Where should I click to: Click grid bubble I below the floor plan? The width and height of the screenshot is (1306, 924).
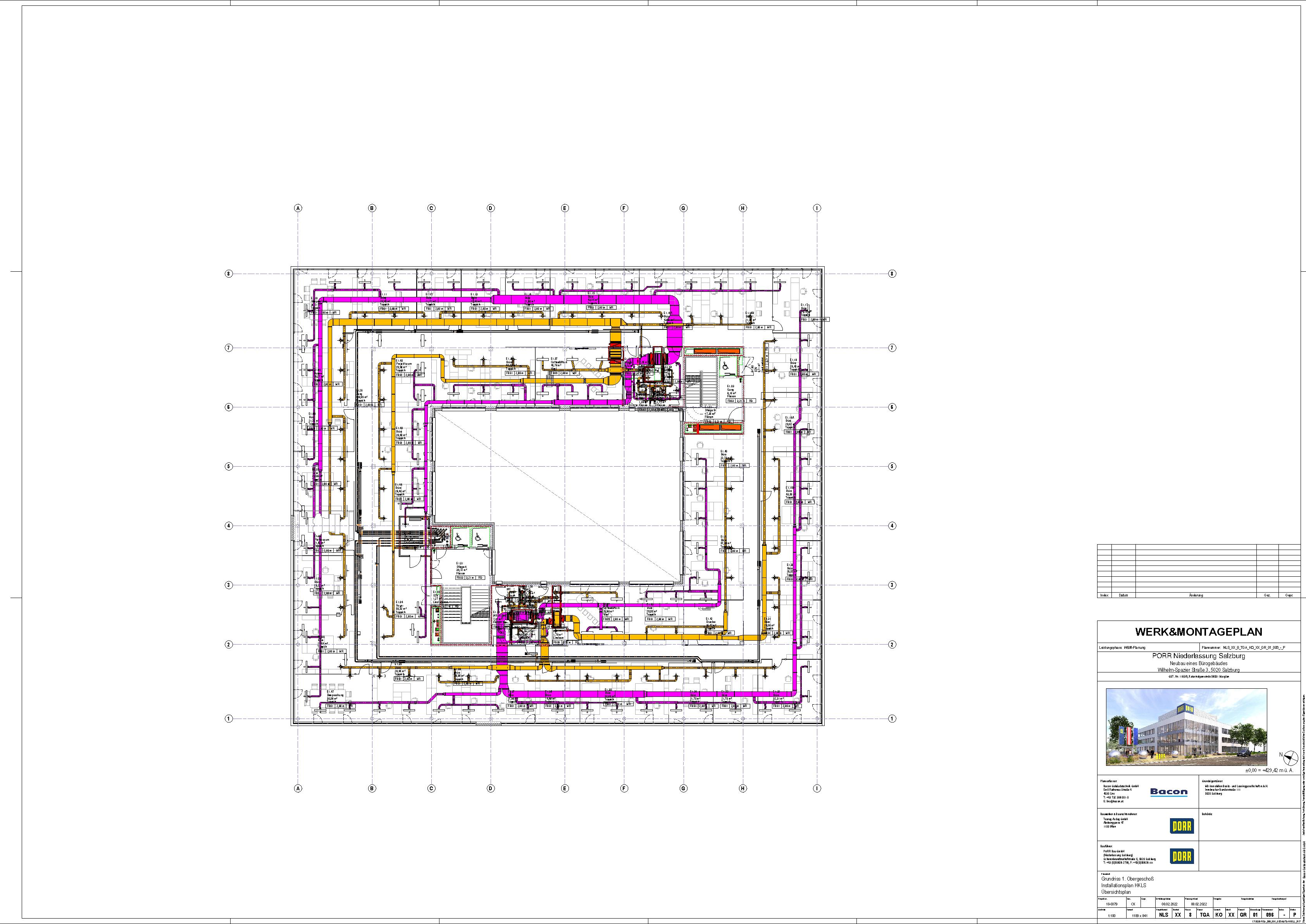(817, 789)
